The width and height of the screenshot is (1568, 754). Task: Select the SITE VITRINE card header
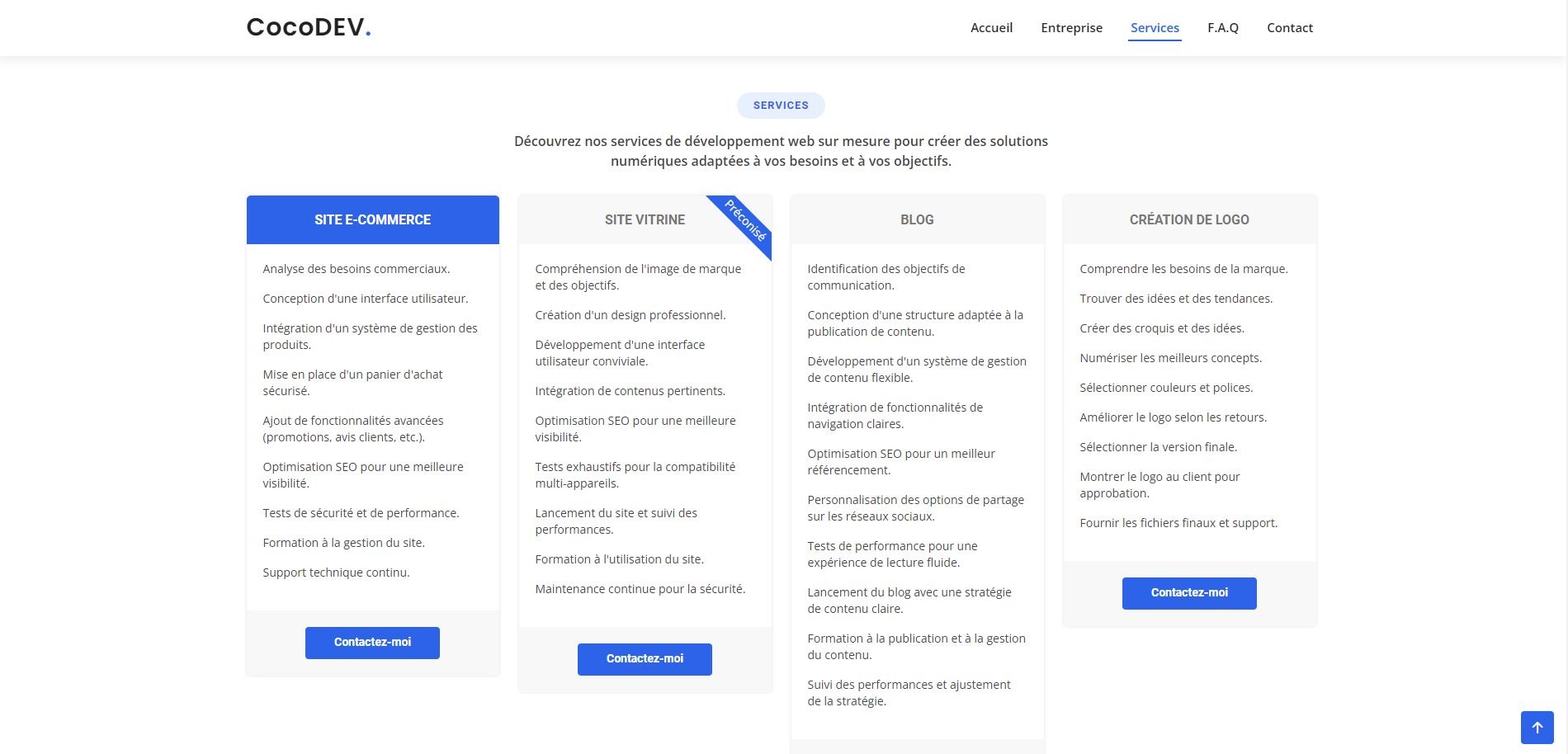tap(645, 220)
